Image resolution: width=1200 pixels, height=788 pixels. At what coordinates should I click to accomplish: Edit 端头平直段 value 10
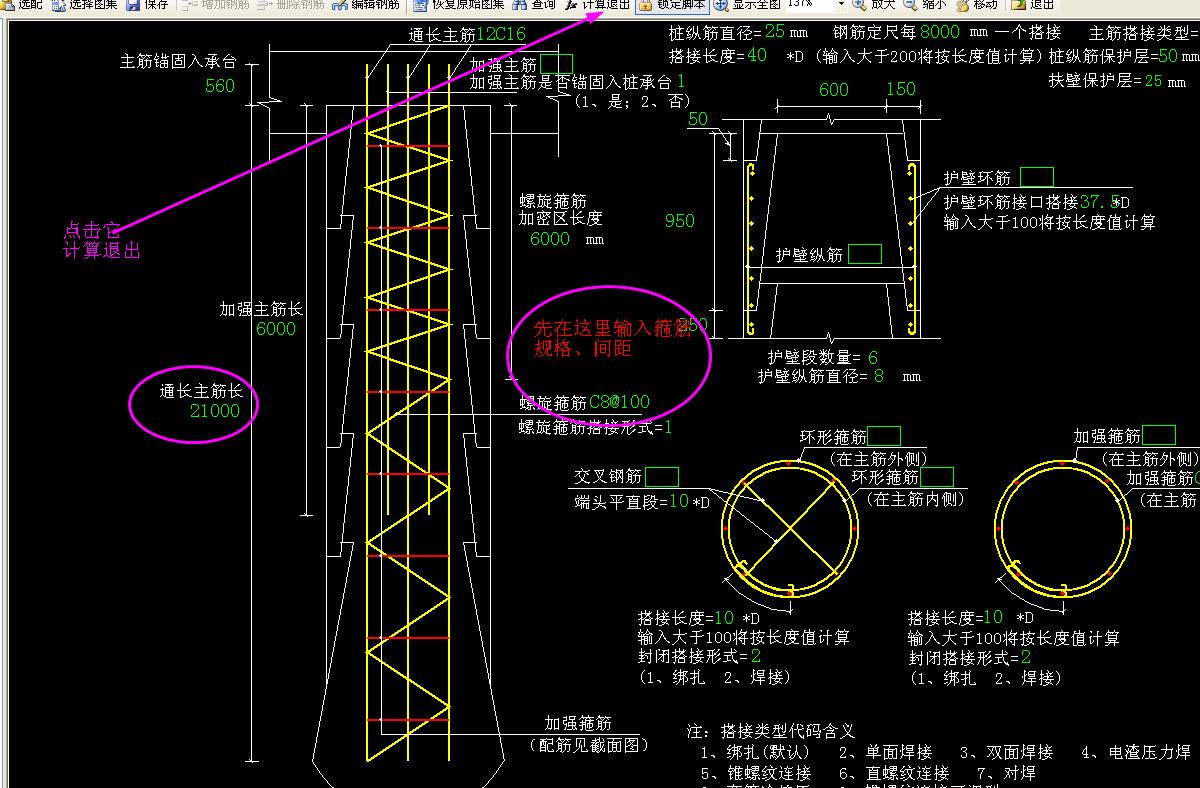678,501
